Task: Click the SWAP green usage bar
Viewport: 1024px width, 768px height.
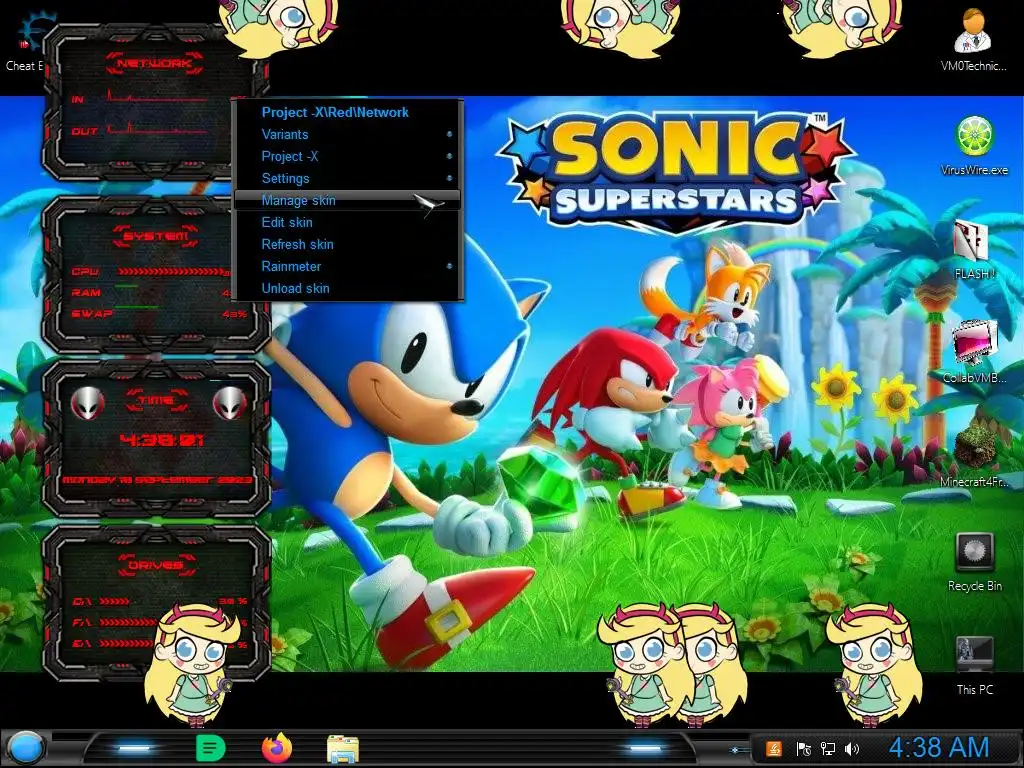Action: point(136,307)
